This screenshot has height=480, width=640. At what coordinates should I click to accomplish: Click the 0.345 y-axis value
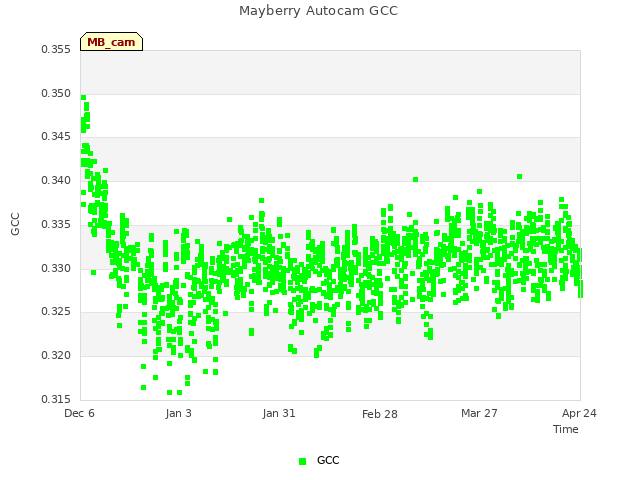[x=56, y=136]
